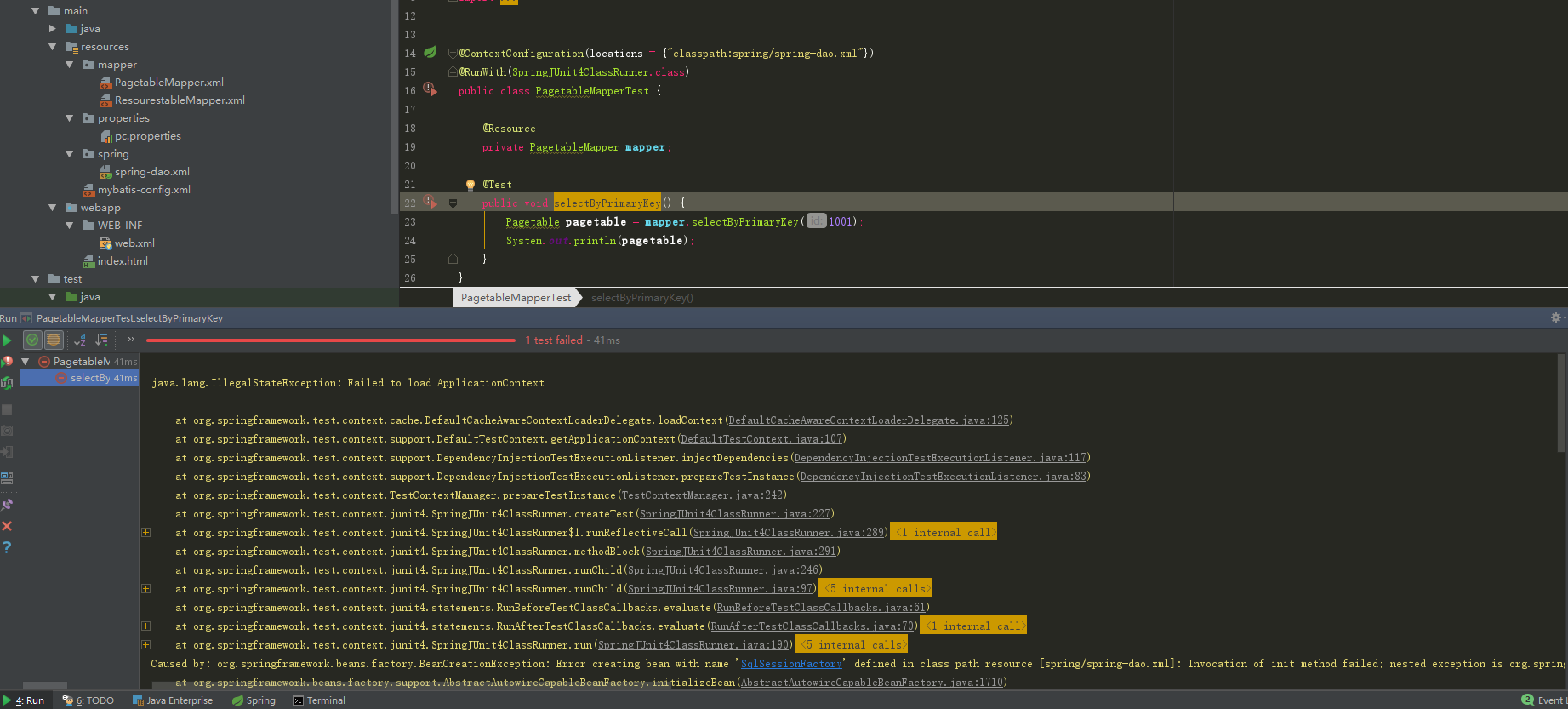Expand more test toolbar actions chevron
Viewport: 1568px width, 709px height.
(x=131, y=340)
